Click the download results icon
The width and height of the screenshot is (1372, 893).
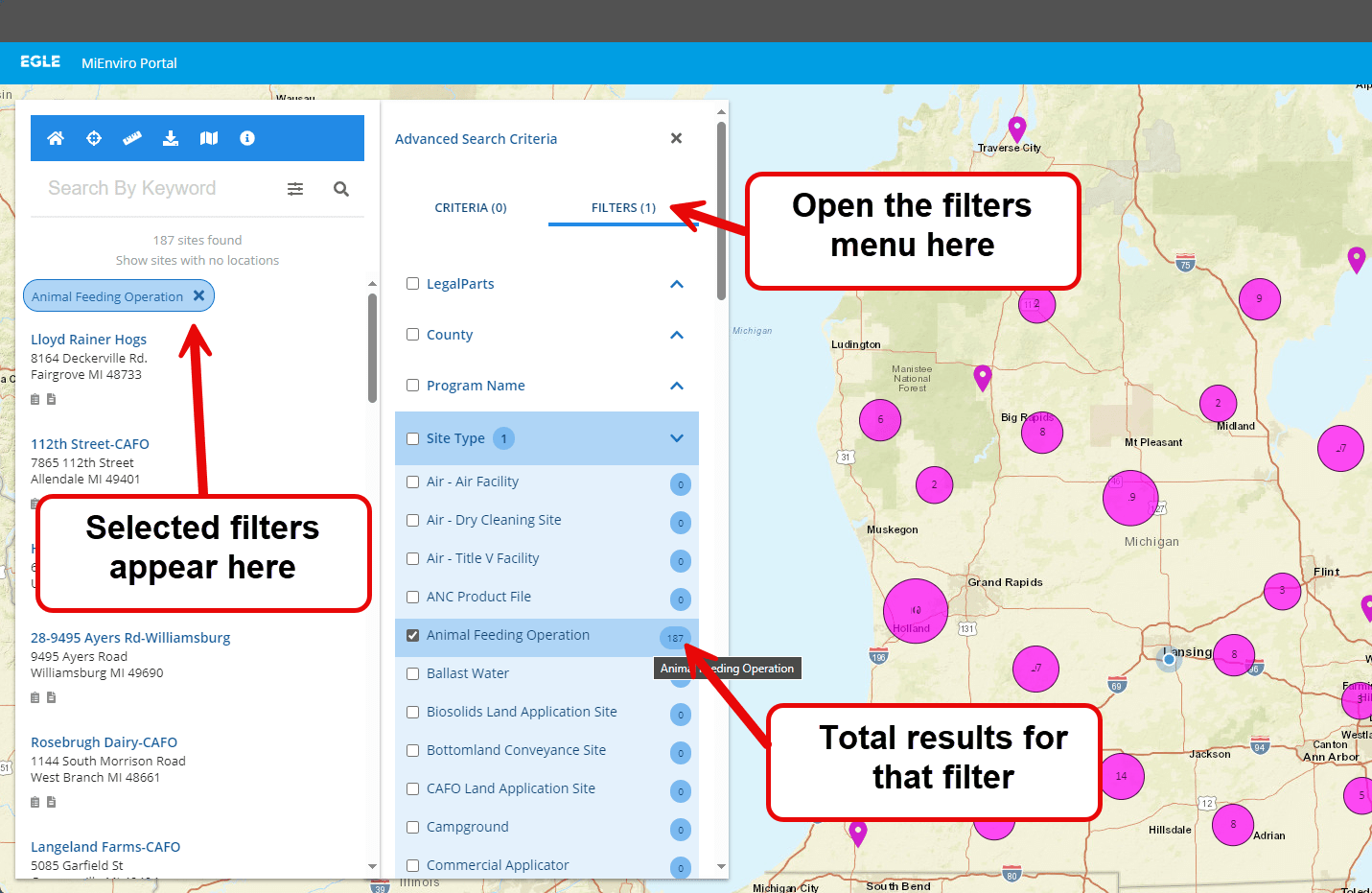[171, 138]
